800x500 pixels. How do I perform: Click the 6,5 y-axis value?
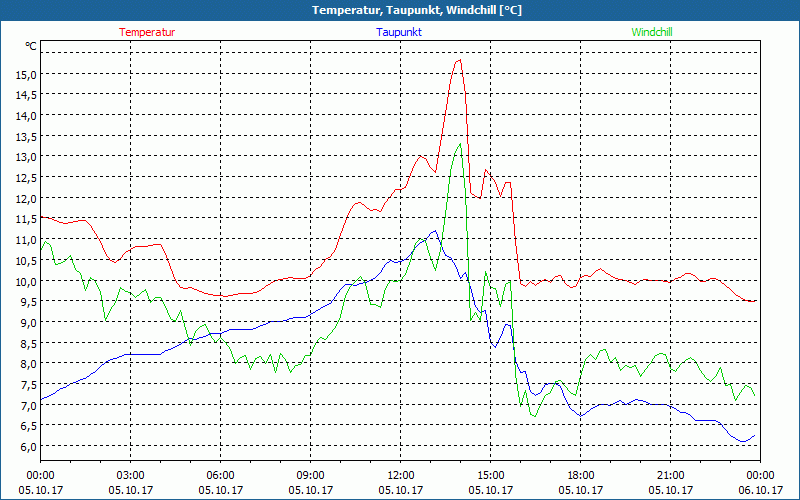point(29,426)
